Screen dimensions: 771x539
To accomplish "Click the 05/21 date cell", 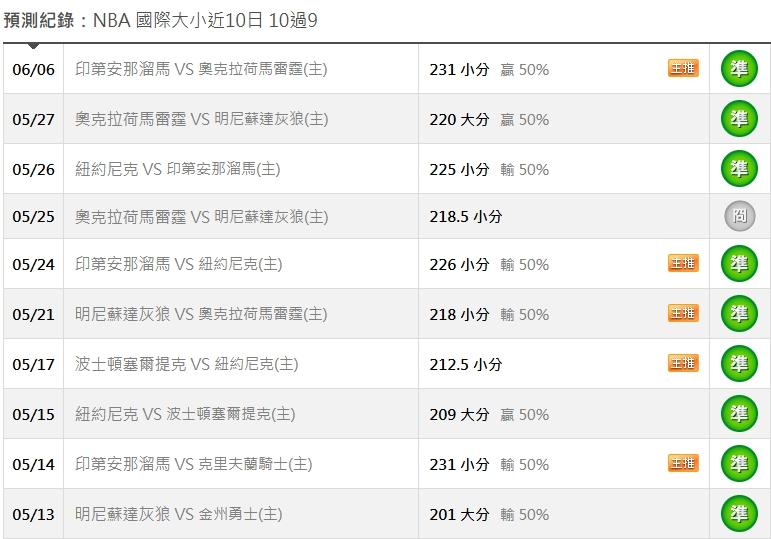I will pos(33,314).
